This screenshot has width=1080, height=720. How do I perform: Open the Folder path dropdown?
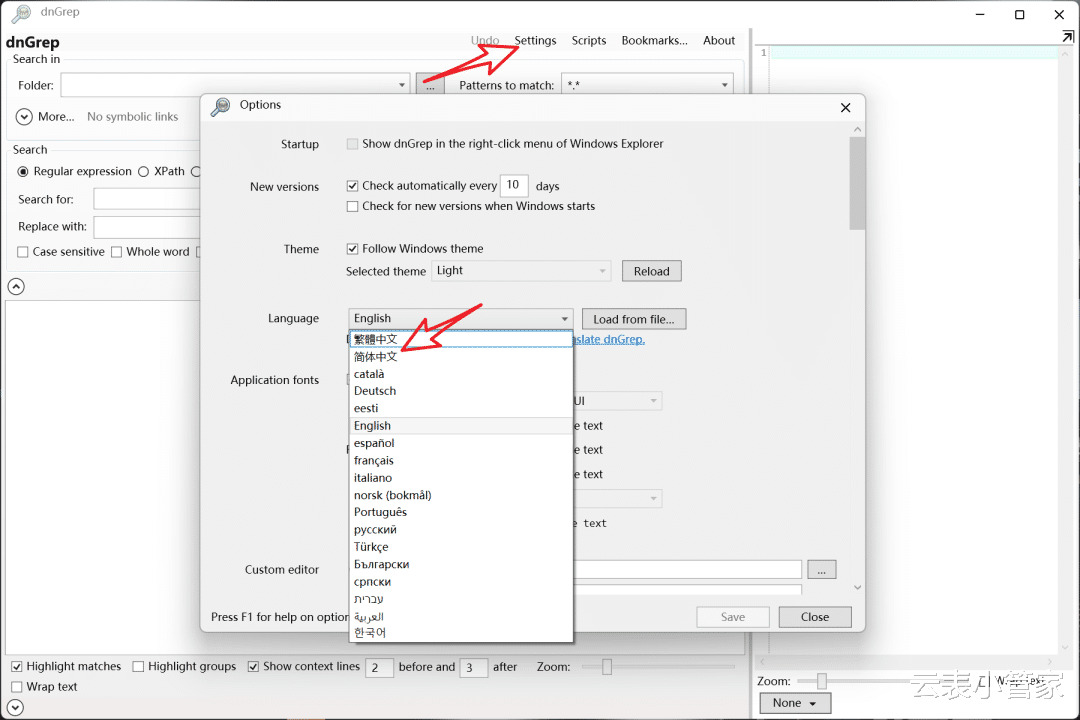point(402,85)
